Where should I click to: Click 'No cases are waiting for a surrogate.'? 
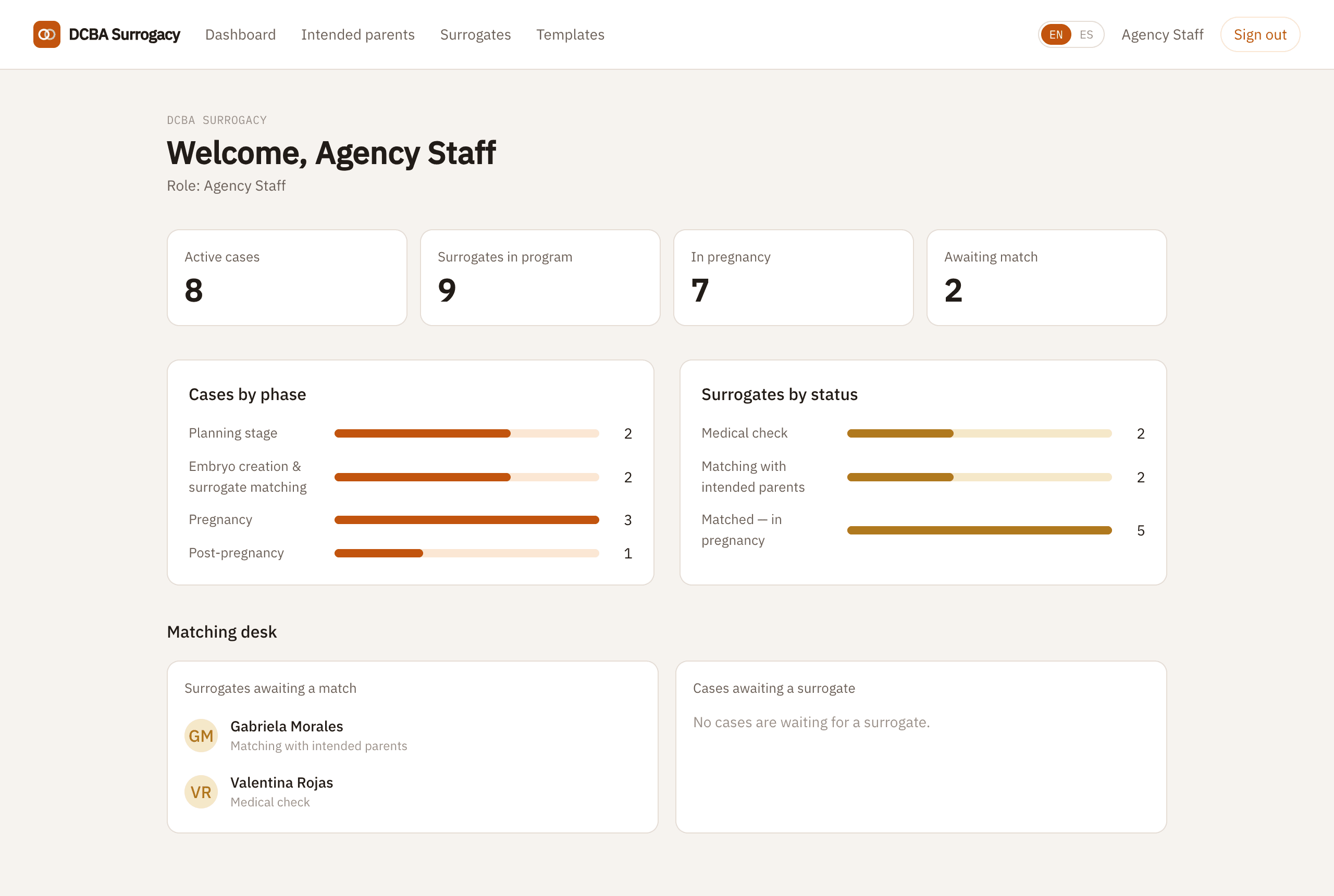[x=811, y=723]
